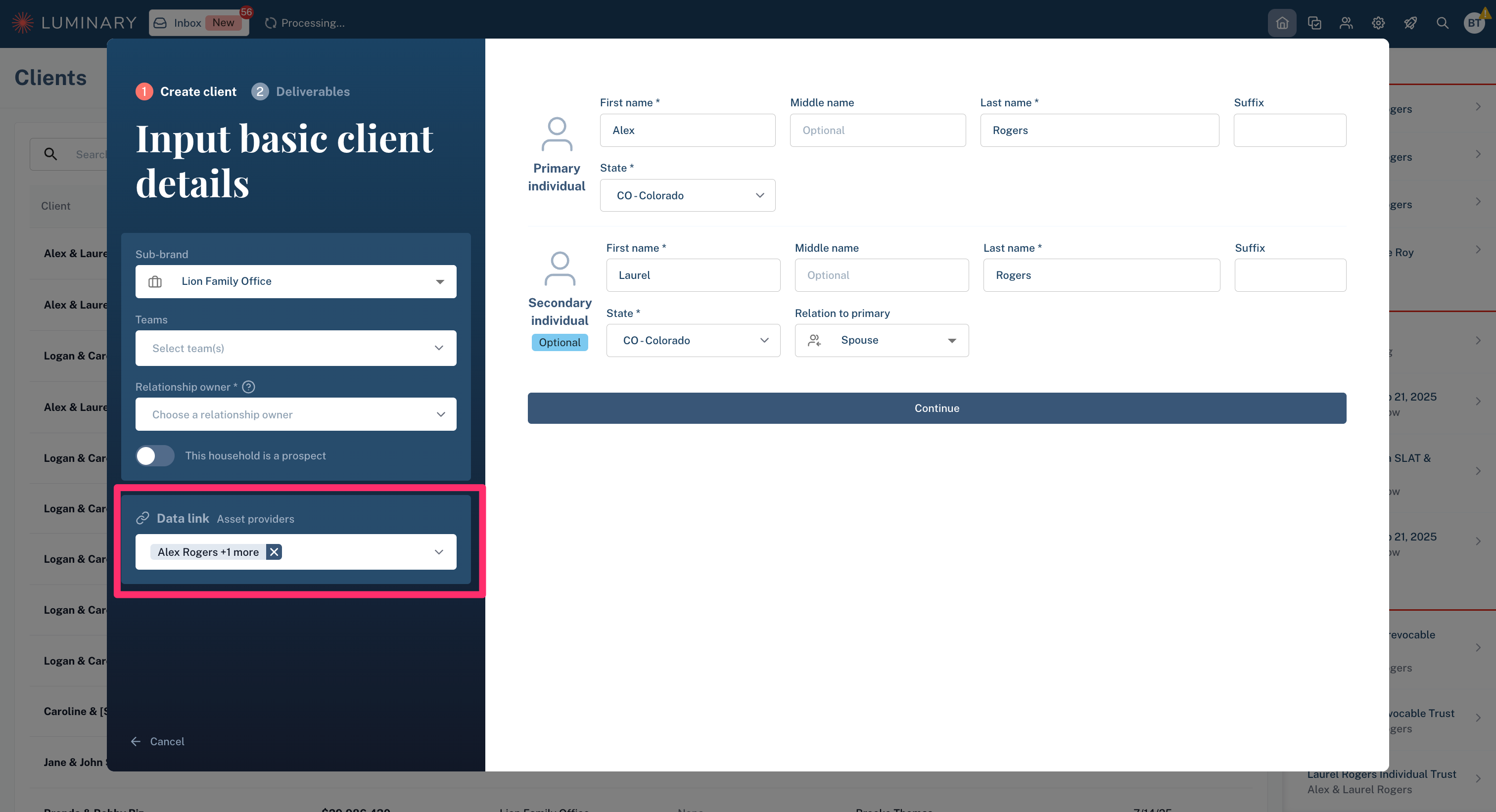Click the Relationship owner help icon
Image resolution: width=1496 pixels, height=812 pixels.
click(248, 387)
